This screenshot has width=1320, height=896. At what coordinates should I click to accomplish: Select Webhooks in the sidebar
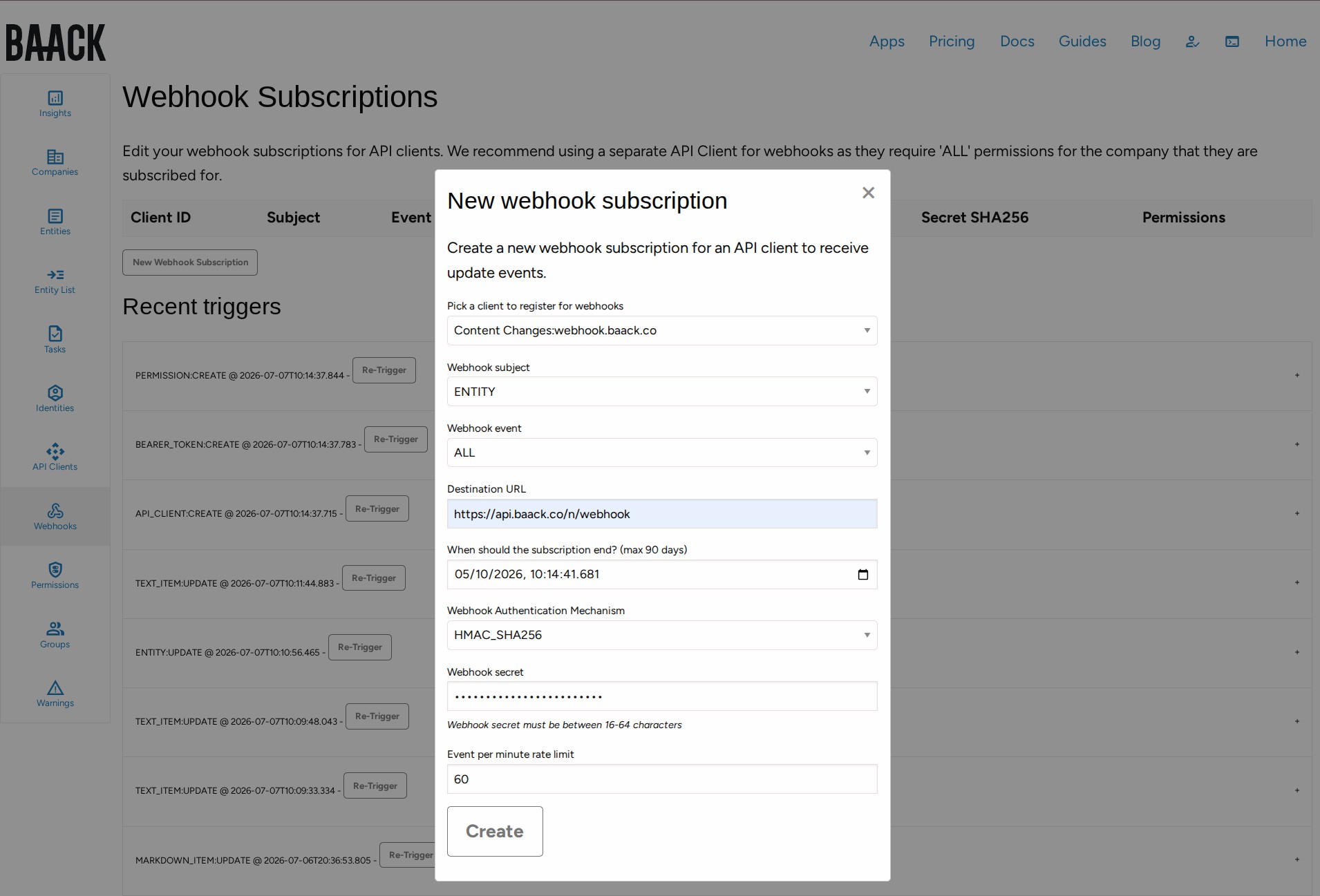(55, 517)
